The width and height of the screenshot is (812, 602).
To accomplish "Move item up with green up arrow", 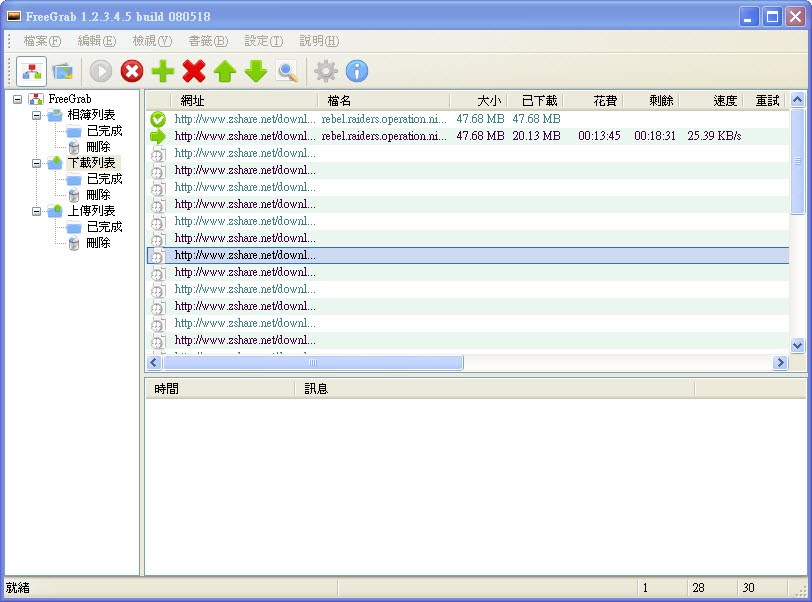I will pos(225,71).
